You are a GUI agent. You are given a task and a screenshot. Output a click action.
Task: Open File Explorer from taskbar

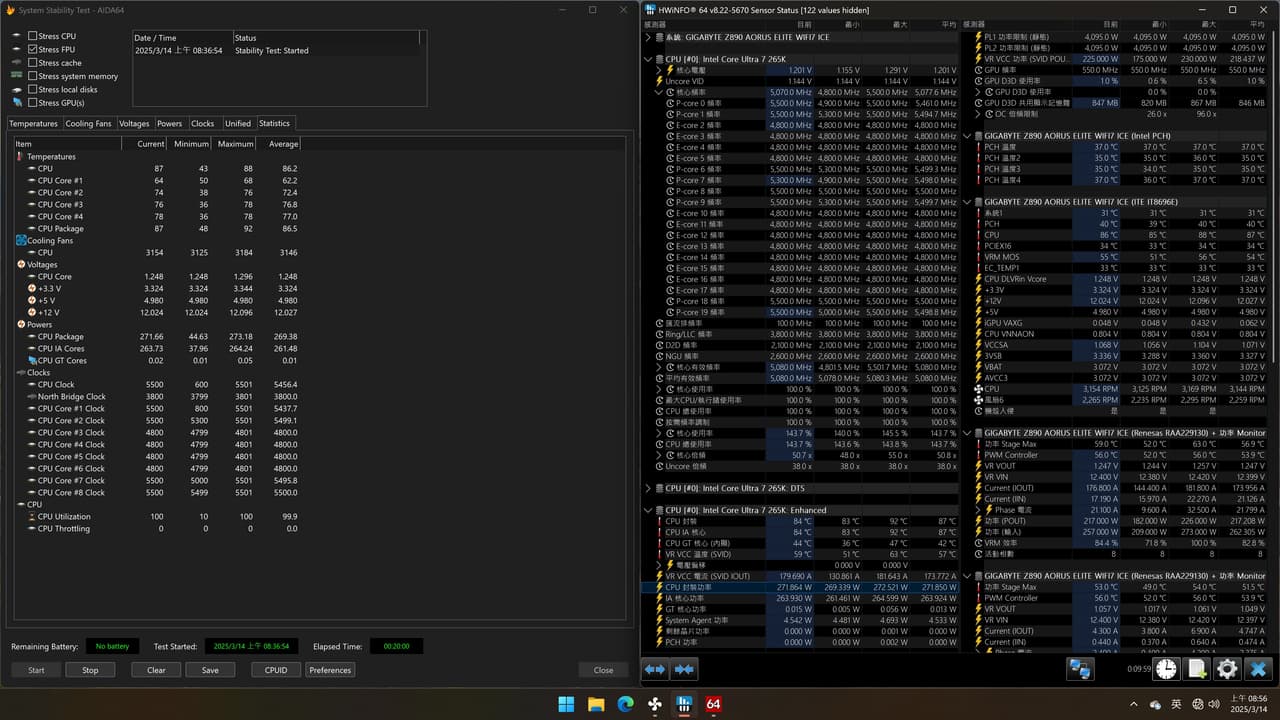point(596,704)
